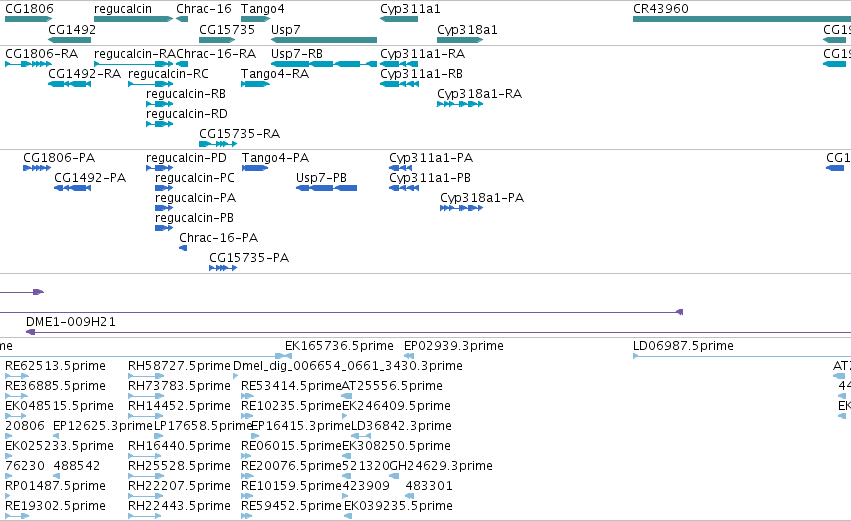Screen dimensions: 851x521
Task: Open EST RH22207.5prime
Action: click(x=180, y=486)
